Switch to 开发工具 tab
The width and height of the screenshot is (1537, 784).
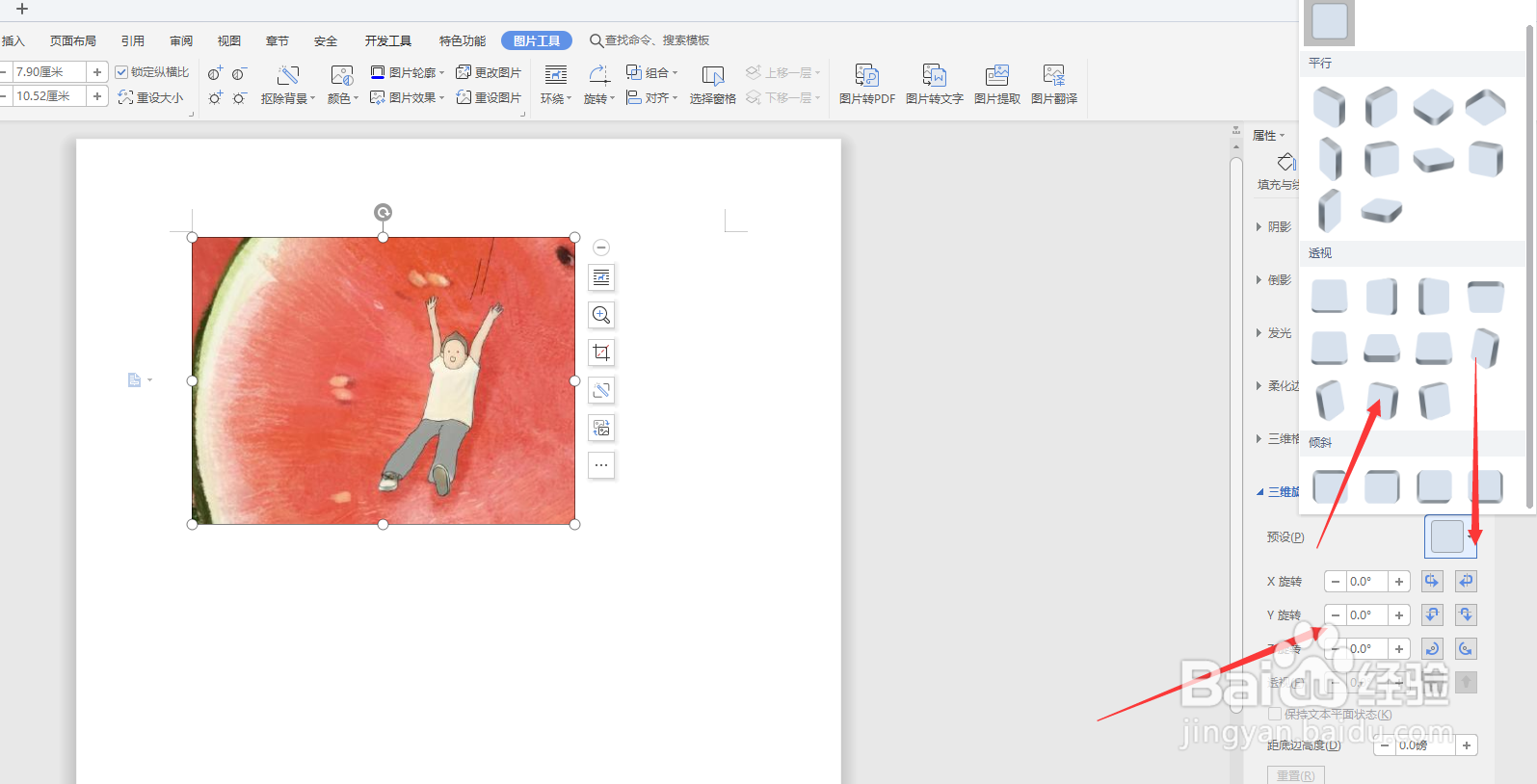(388, 40)
